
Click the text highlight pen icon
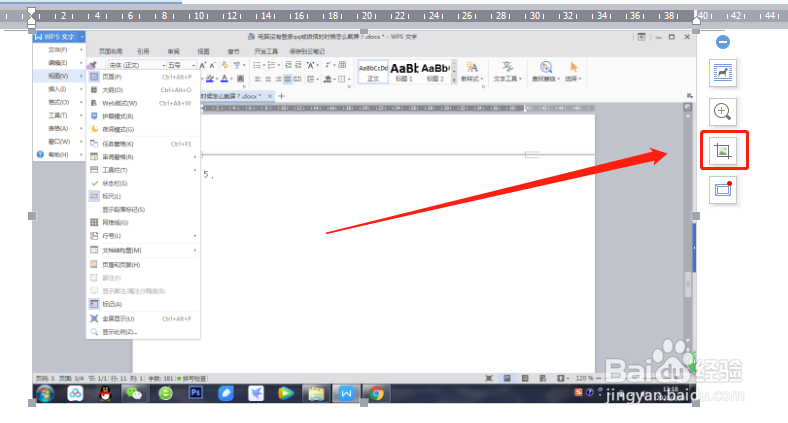[x=210, y=78]
